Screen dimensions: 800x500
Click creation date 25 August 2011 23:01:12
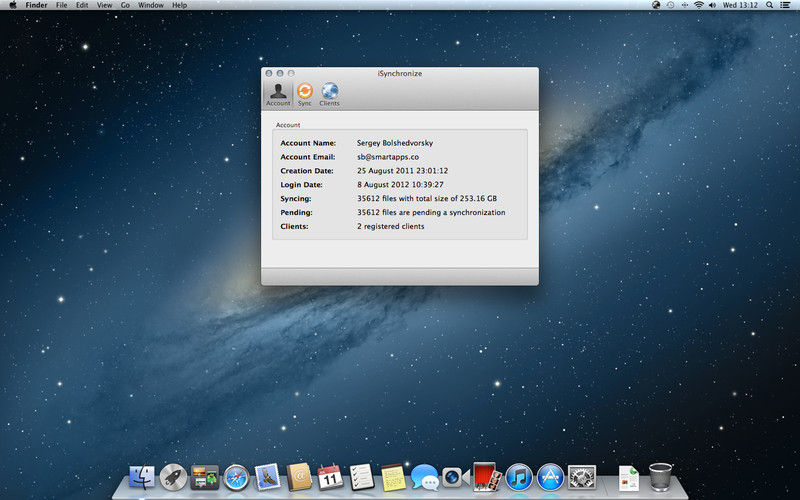pos(403,170)
